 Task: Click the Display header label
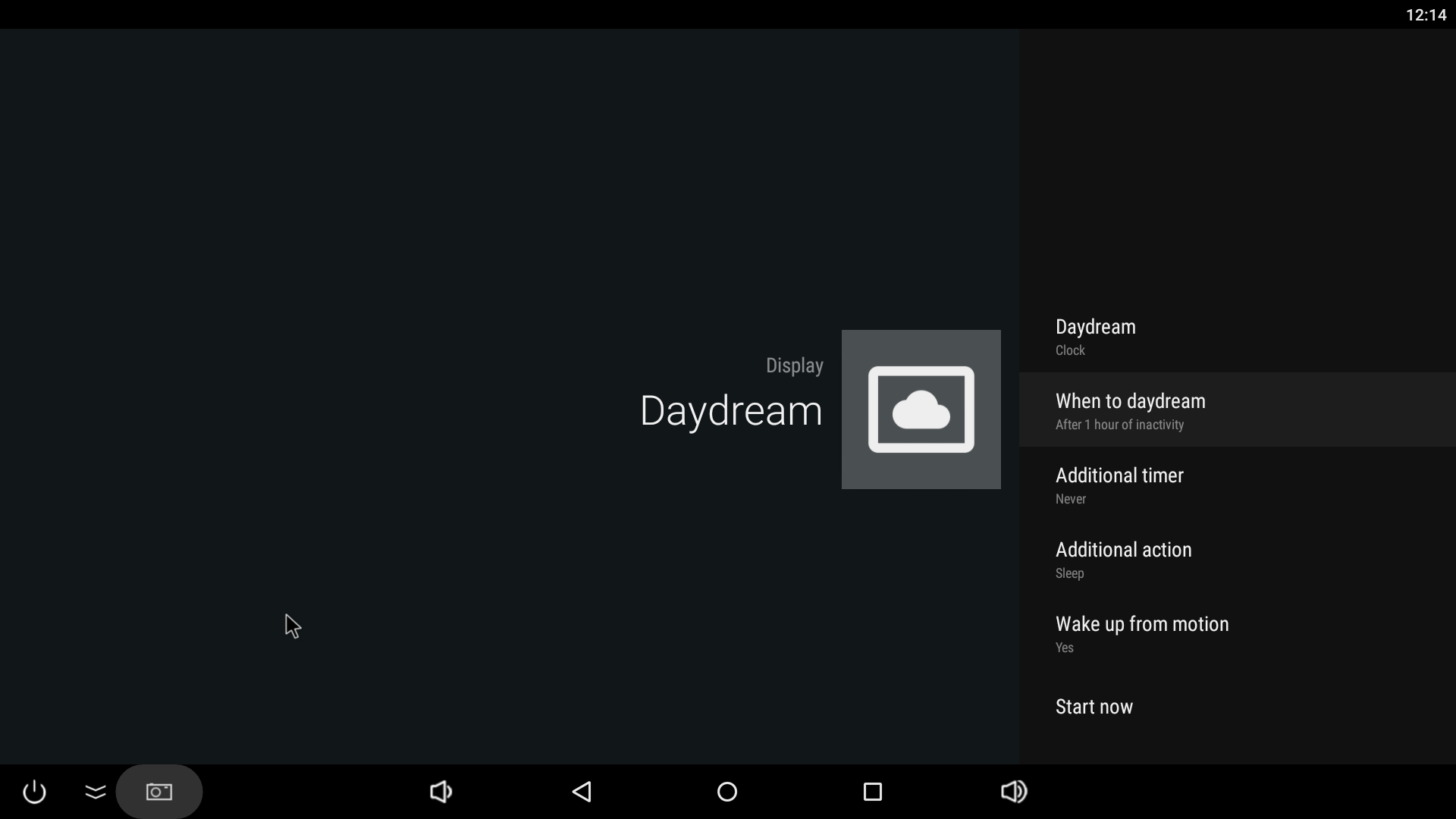pyautogui.click(x=794, y=366)
